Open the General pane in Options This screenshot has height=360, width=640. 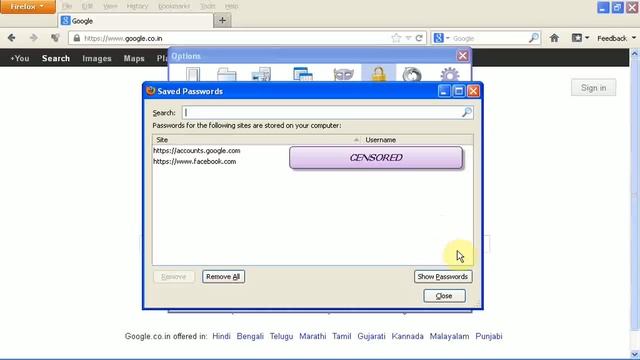(x=193, y=74)
